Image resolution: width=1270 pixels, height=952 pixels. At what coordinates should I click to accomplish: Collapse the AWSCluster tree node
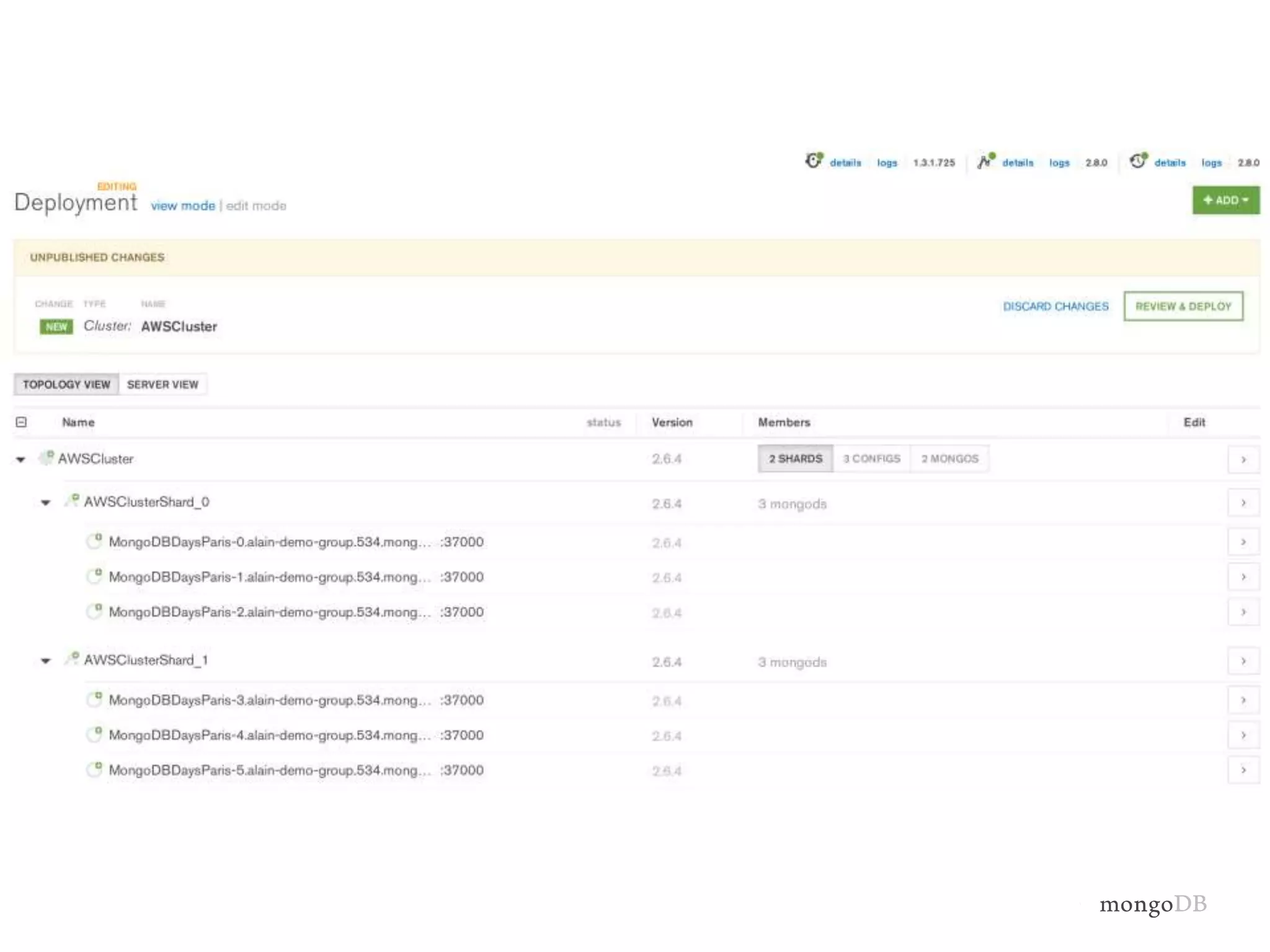coord(21,459)
